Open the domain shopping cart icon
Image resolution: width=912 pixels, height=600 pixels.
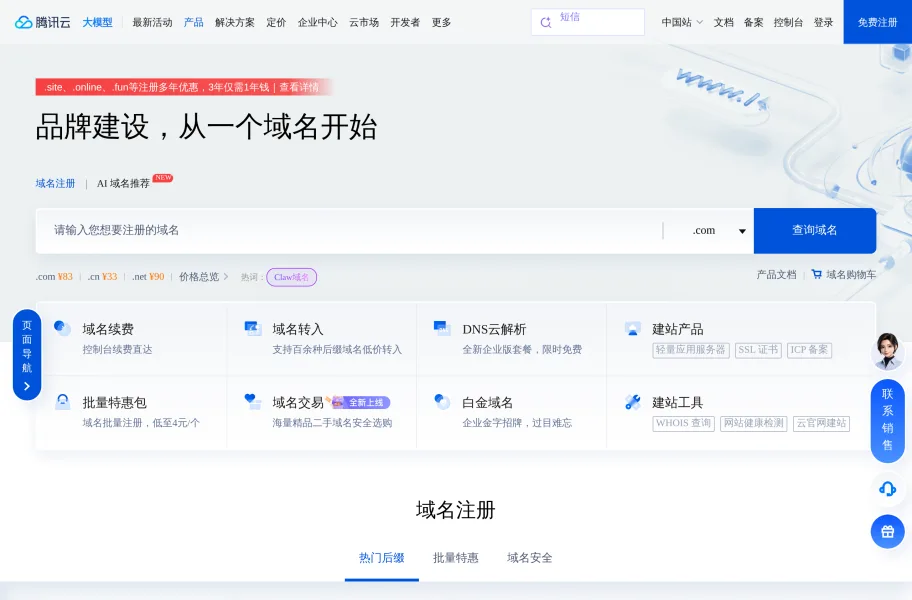[x=817, y=274]
